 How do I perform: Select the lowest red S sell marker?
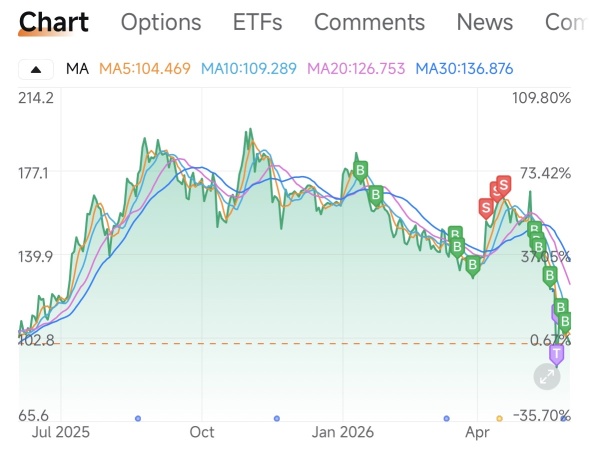486,208
